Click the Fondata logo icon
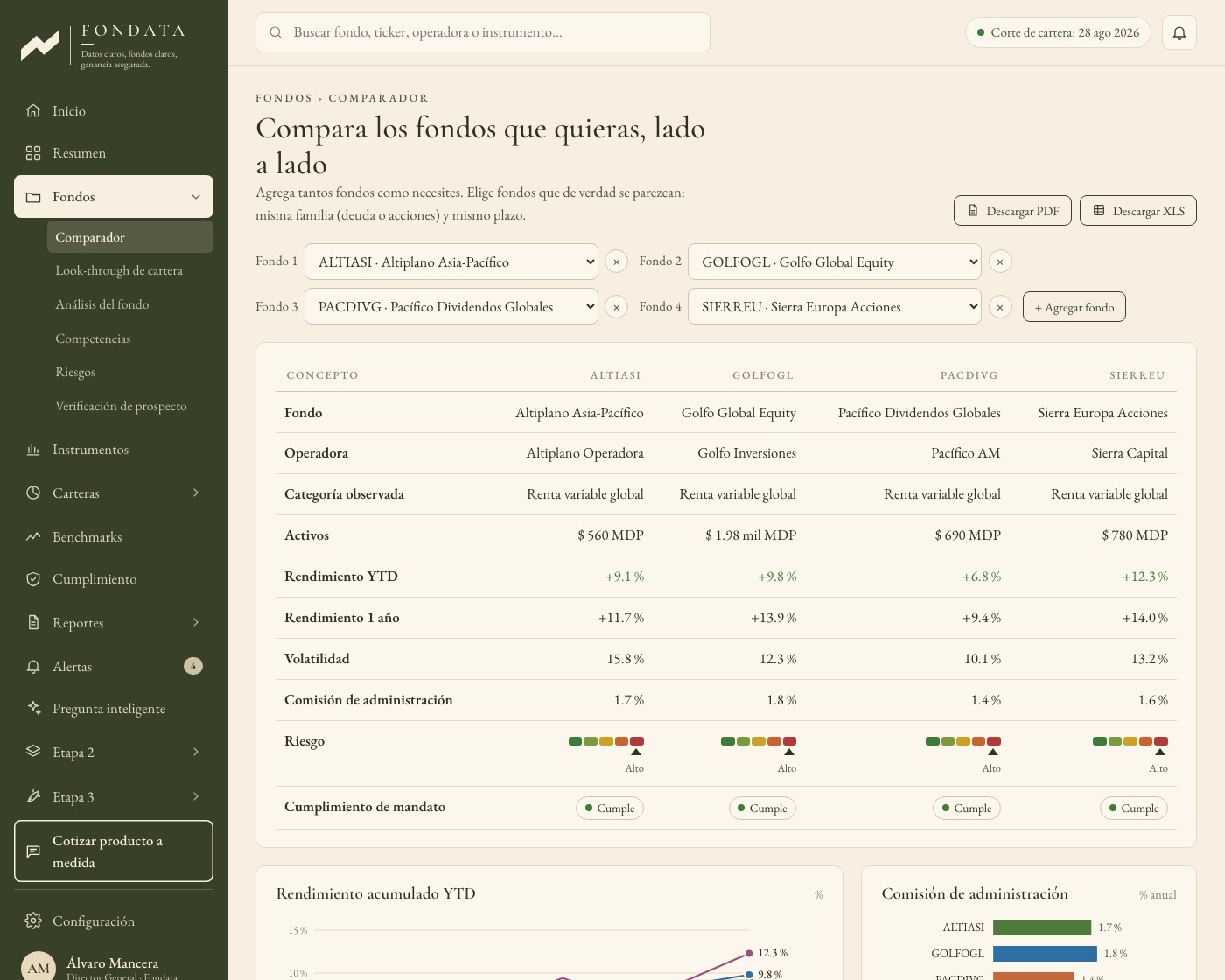 coord(40,45)
